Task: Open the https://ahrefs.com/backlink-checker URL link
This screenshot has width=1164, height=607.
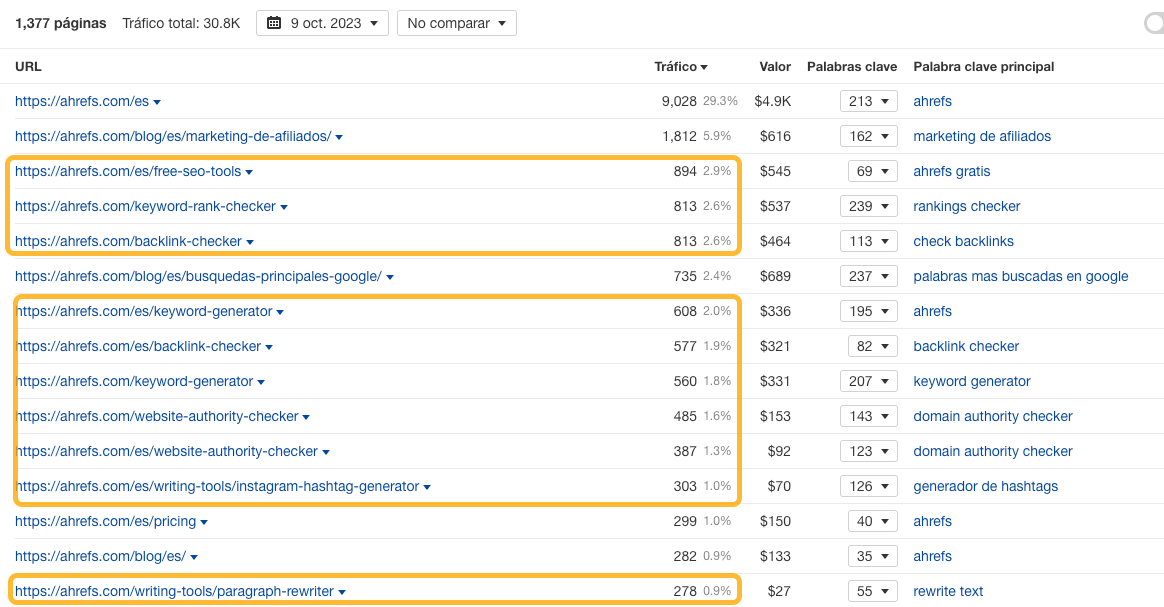Action: (126, 241)
